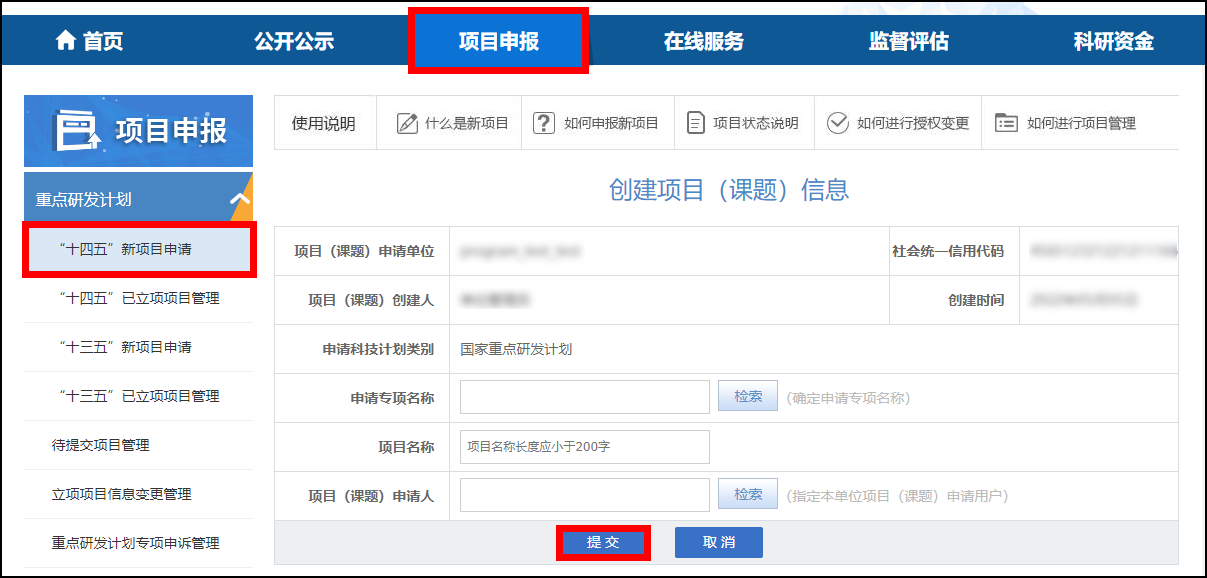The image size is (1207, 578).
Task: Submit the form via 提交 button
Action: point(603,542)
